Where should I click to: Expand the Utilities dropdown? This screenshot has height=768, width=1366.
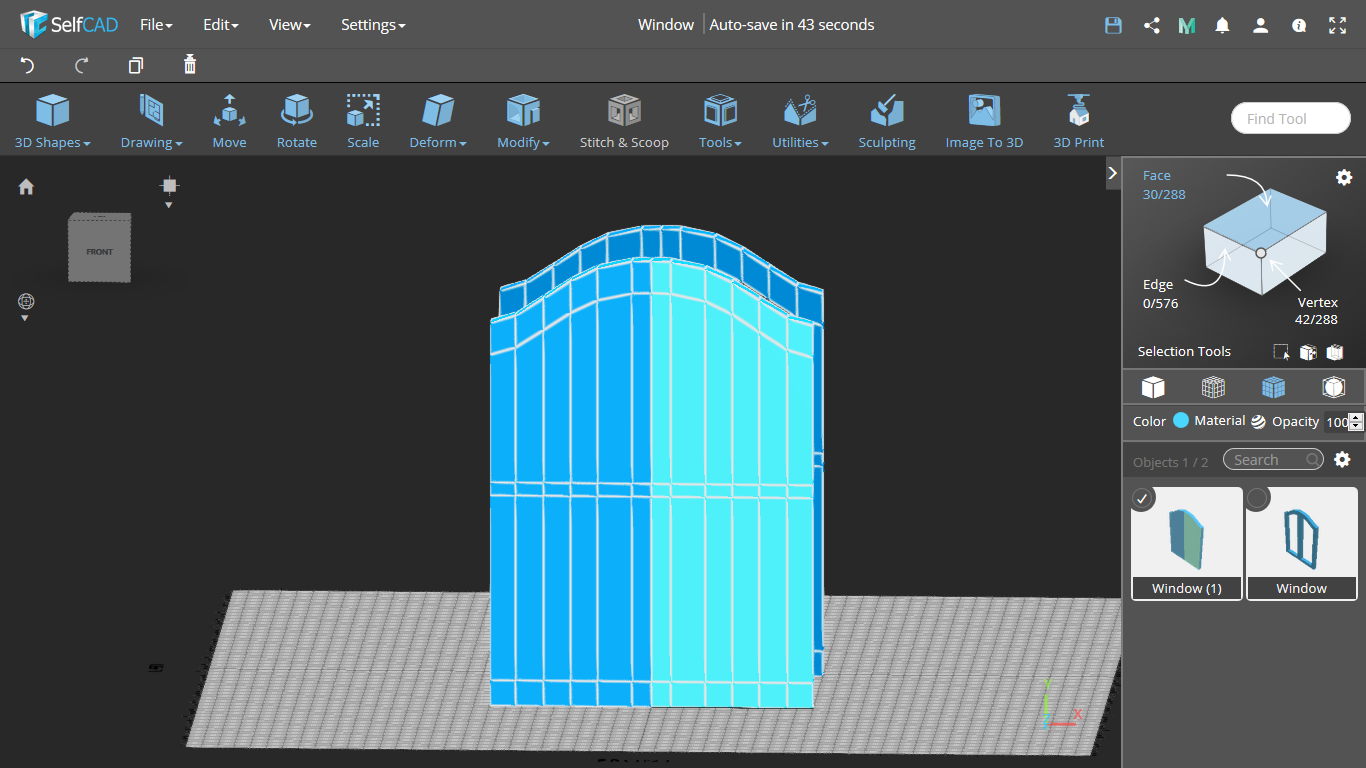(x=800, y=121)
